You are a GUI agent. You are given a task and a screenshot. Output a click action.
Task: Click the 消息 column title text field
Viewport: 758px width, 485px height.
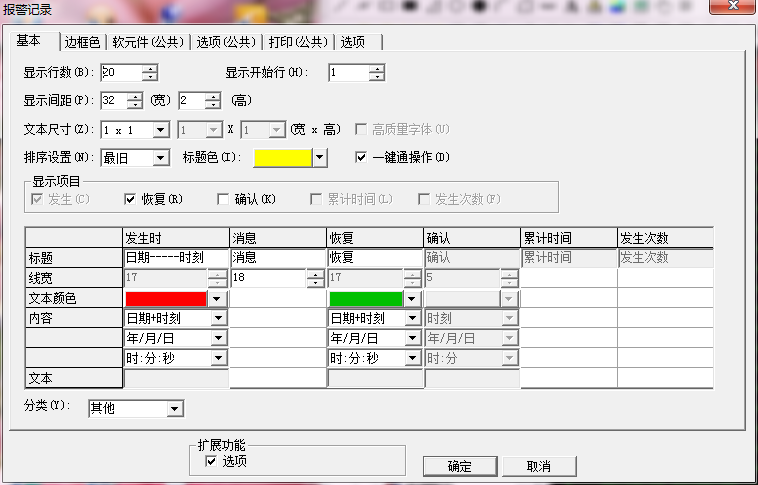pos(277,258)
